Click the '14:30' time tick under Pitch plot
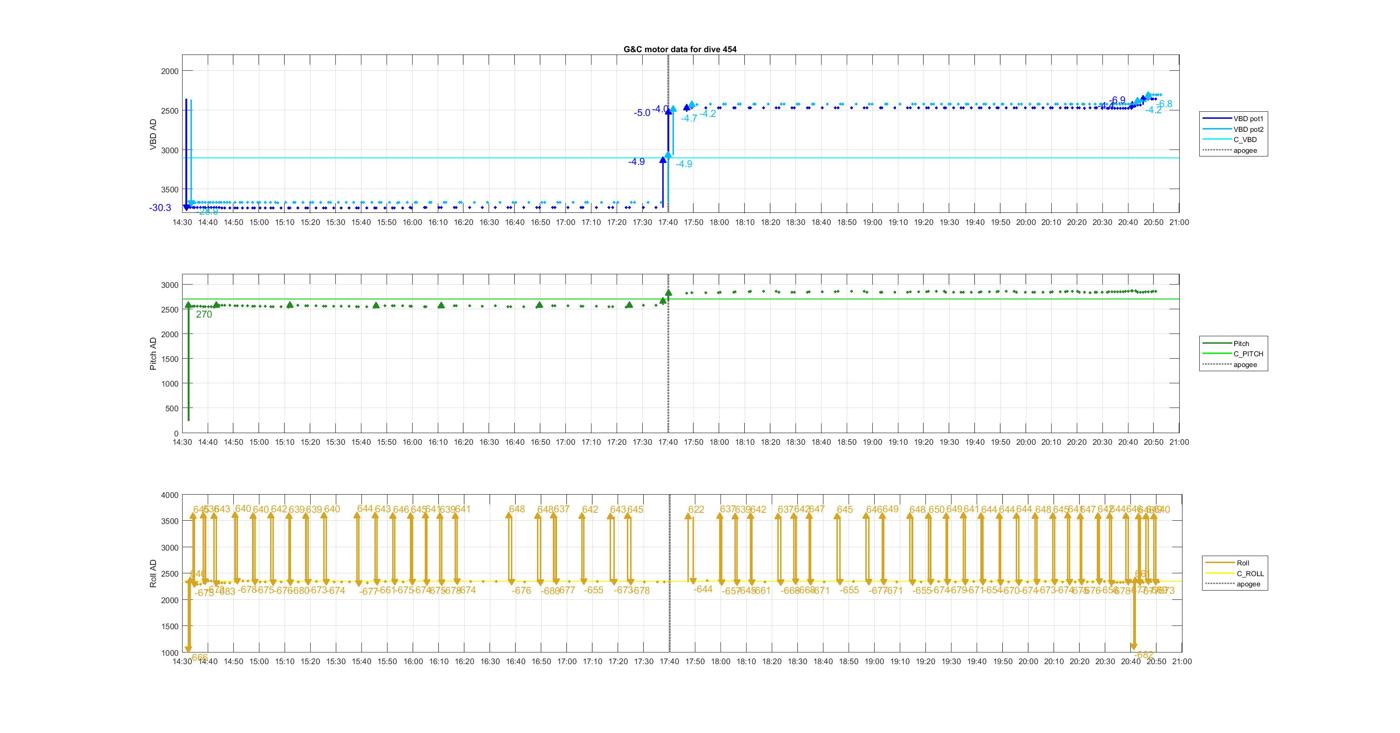This screenshot has width=1400, height=733. 182,442
